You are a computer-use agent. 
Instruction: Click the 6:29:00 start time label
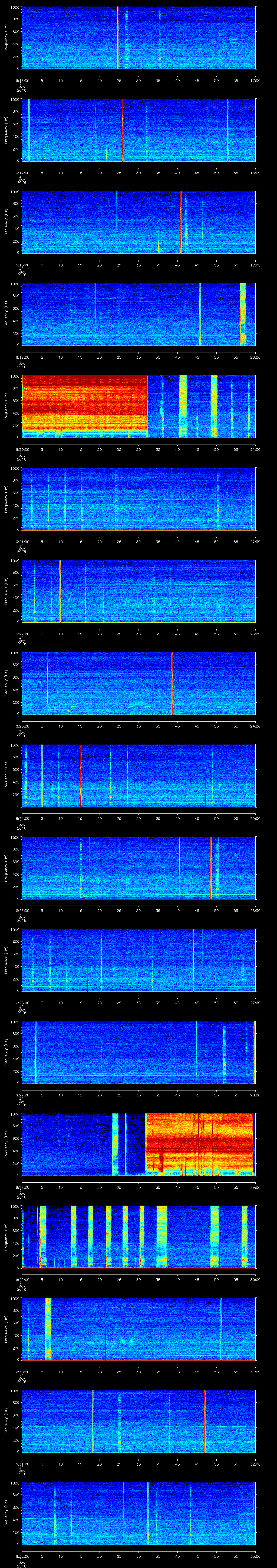(22, 1279)
